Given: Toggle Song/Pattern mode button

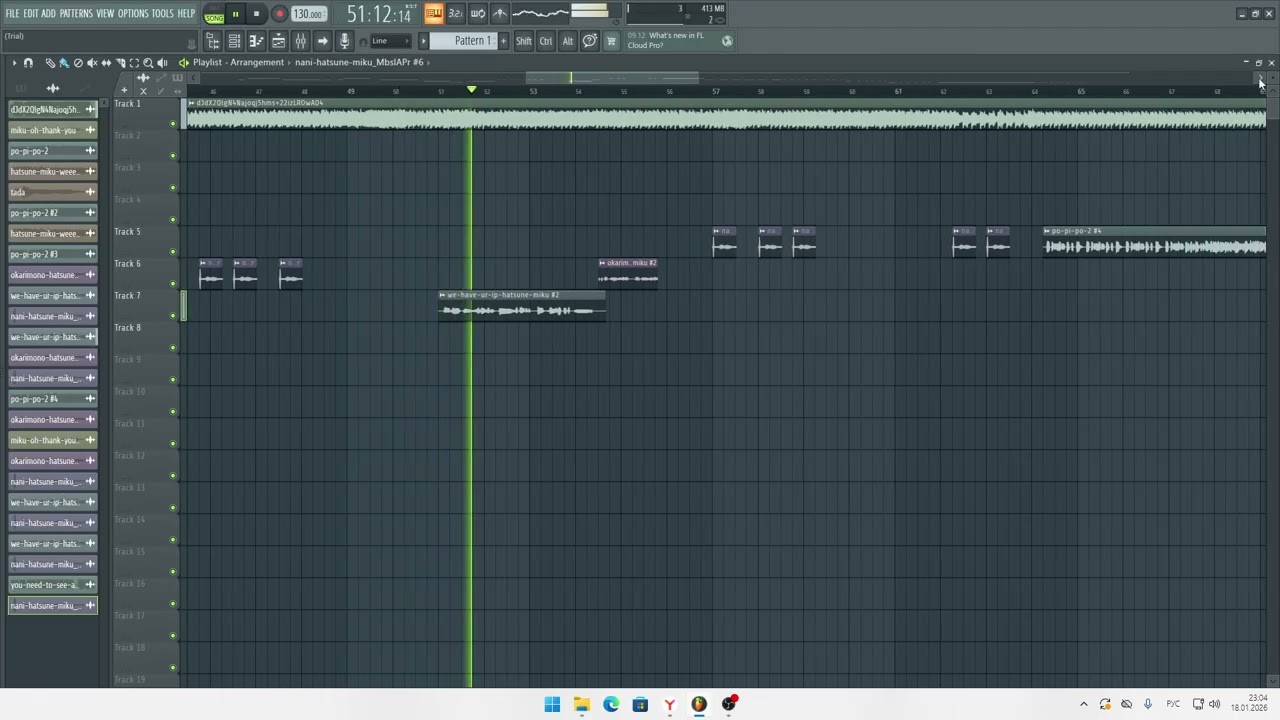Looking at the screenshot, I should coord(214,14).
